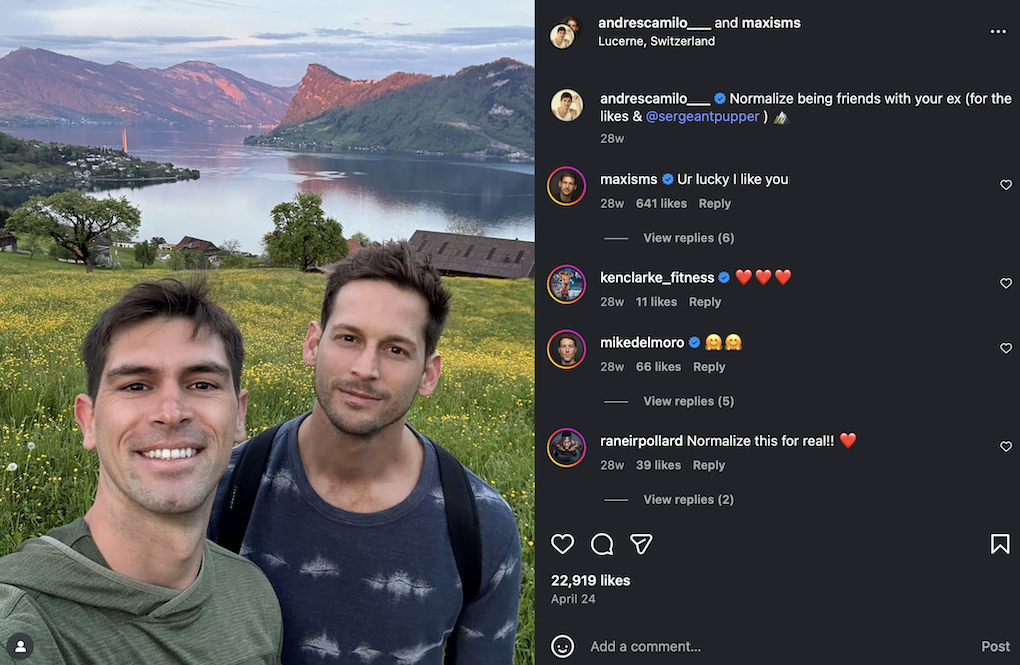Share the post via paper plane icon
The image size is (1020, 665).
641,543
